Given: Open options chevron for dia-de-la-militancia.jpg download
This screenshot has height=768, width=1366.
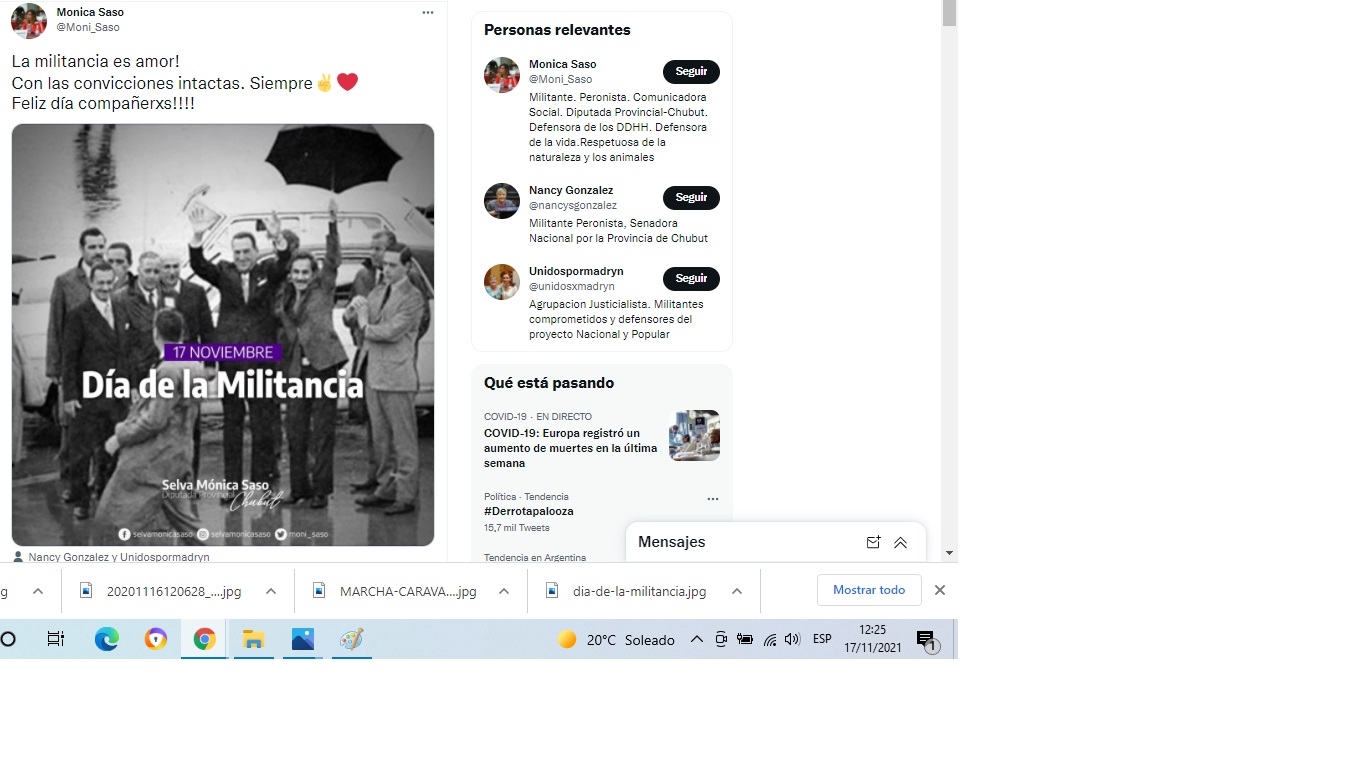Looking at the screenshot, I should click(737, 591).
